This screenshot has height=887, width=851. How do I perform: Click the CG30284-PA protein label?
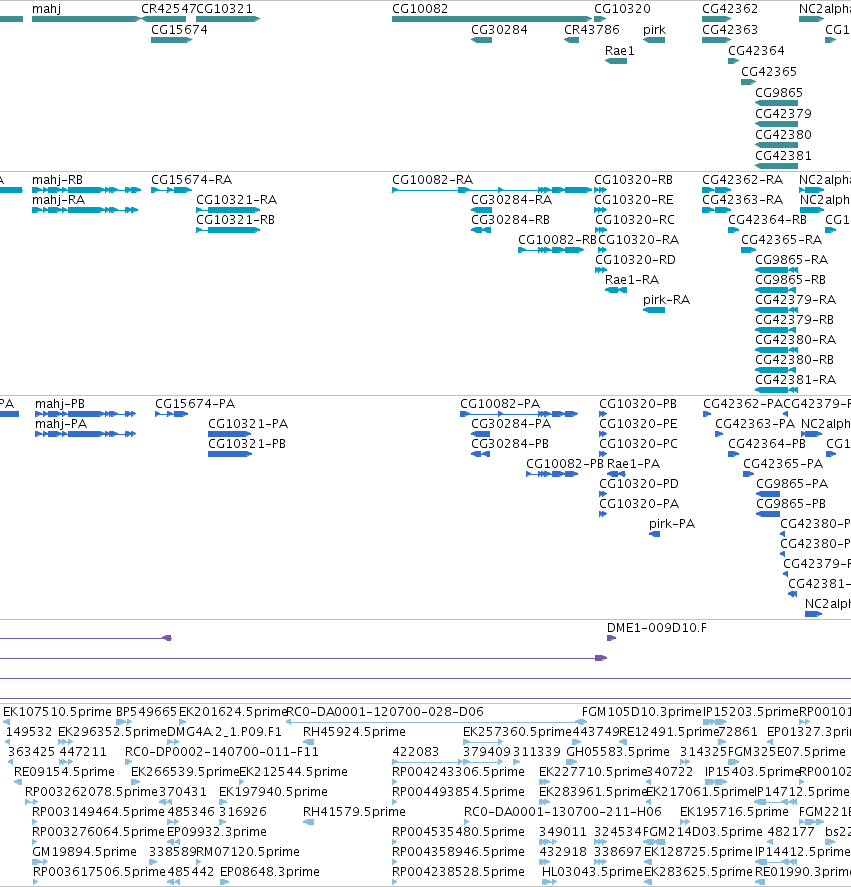[511, 424]
